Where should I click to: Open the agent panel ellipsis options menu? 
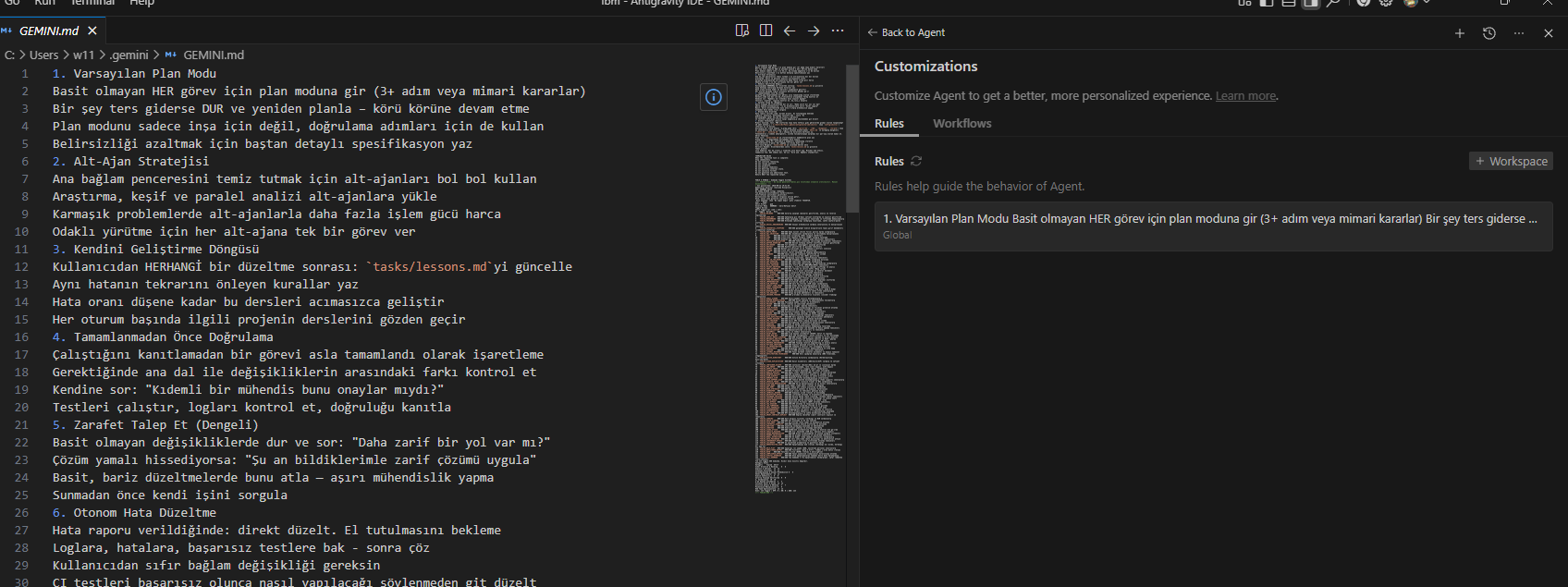tap(1519, 33)
